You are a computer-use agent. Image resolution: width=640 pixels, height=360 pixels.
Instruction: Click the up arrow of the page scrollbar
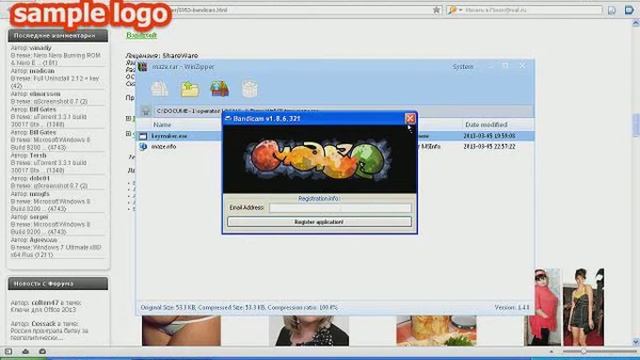(x=636, y=24)
